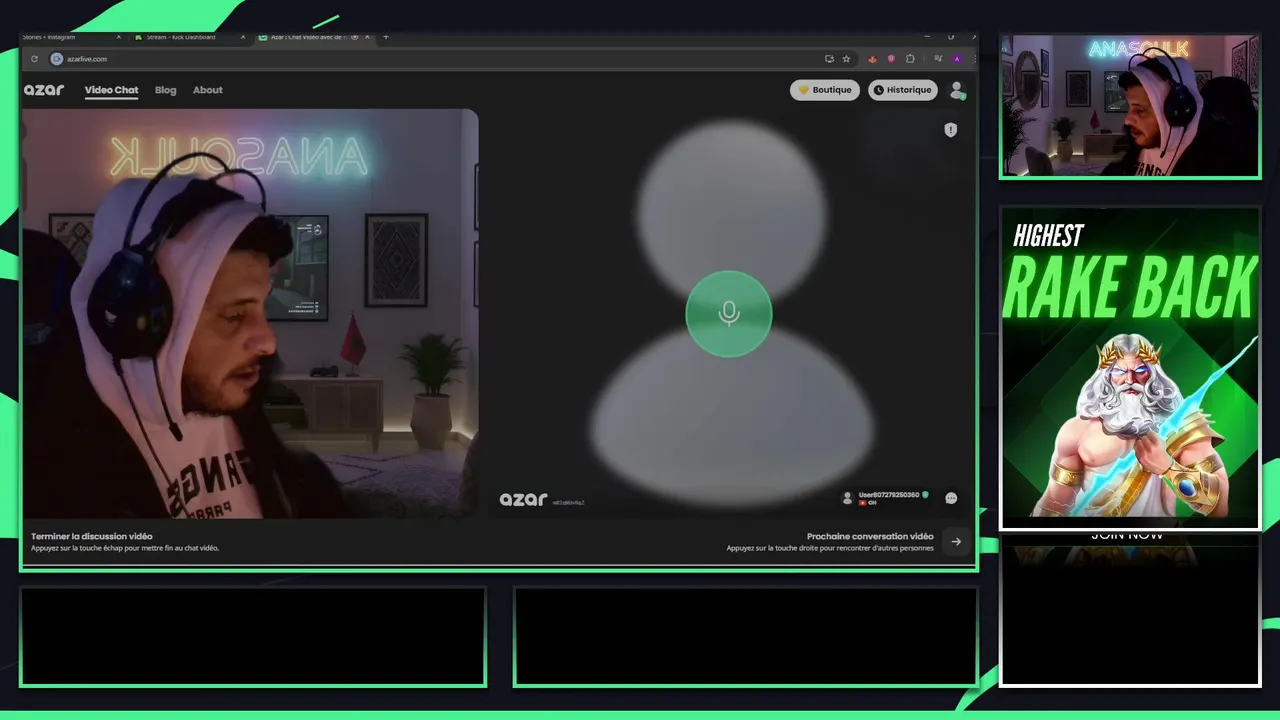Open the About nav item
The width and height of the screenshot is (1280, 720).
coord(208,90)
